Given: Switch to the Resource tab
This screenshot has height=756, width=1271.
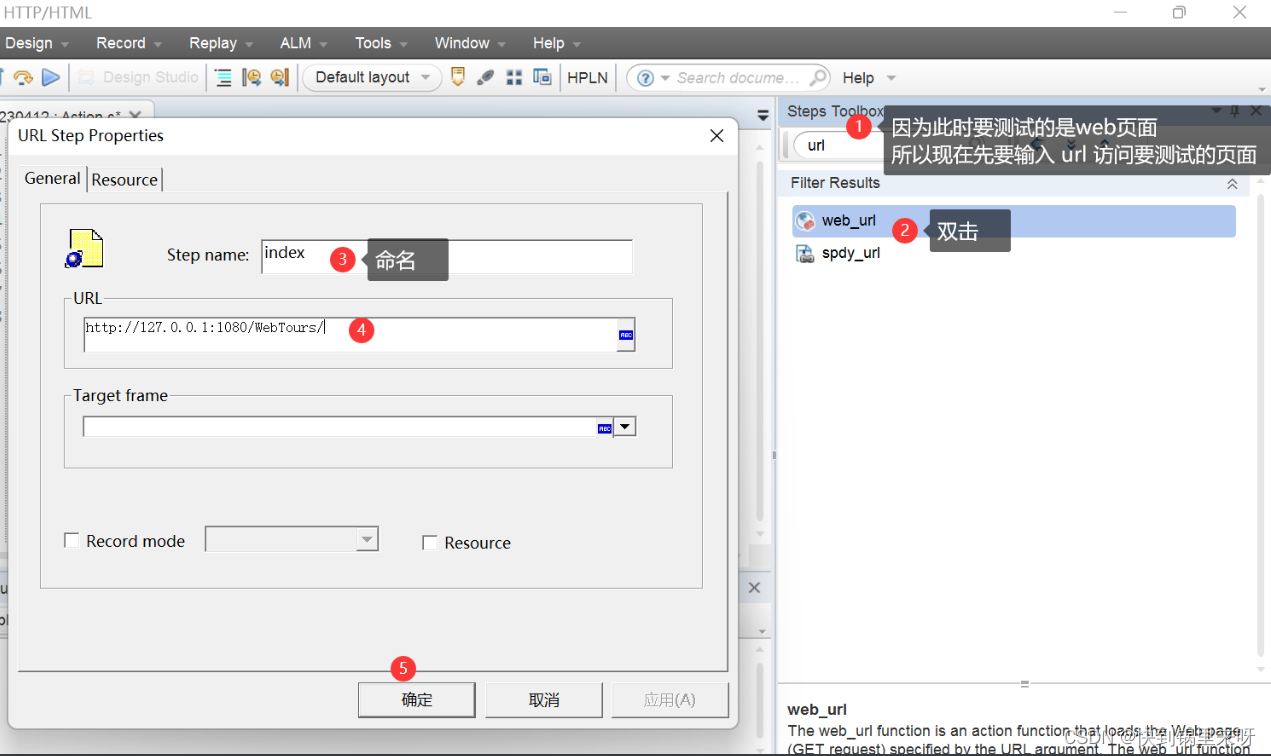Looking at the screenshot, I should coord(125,180).
